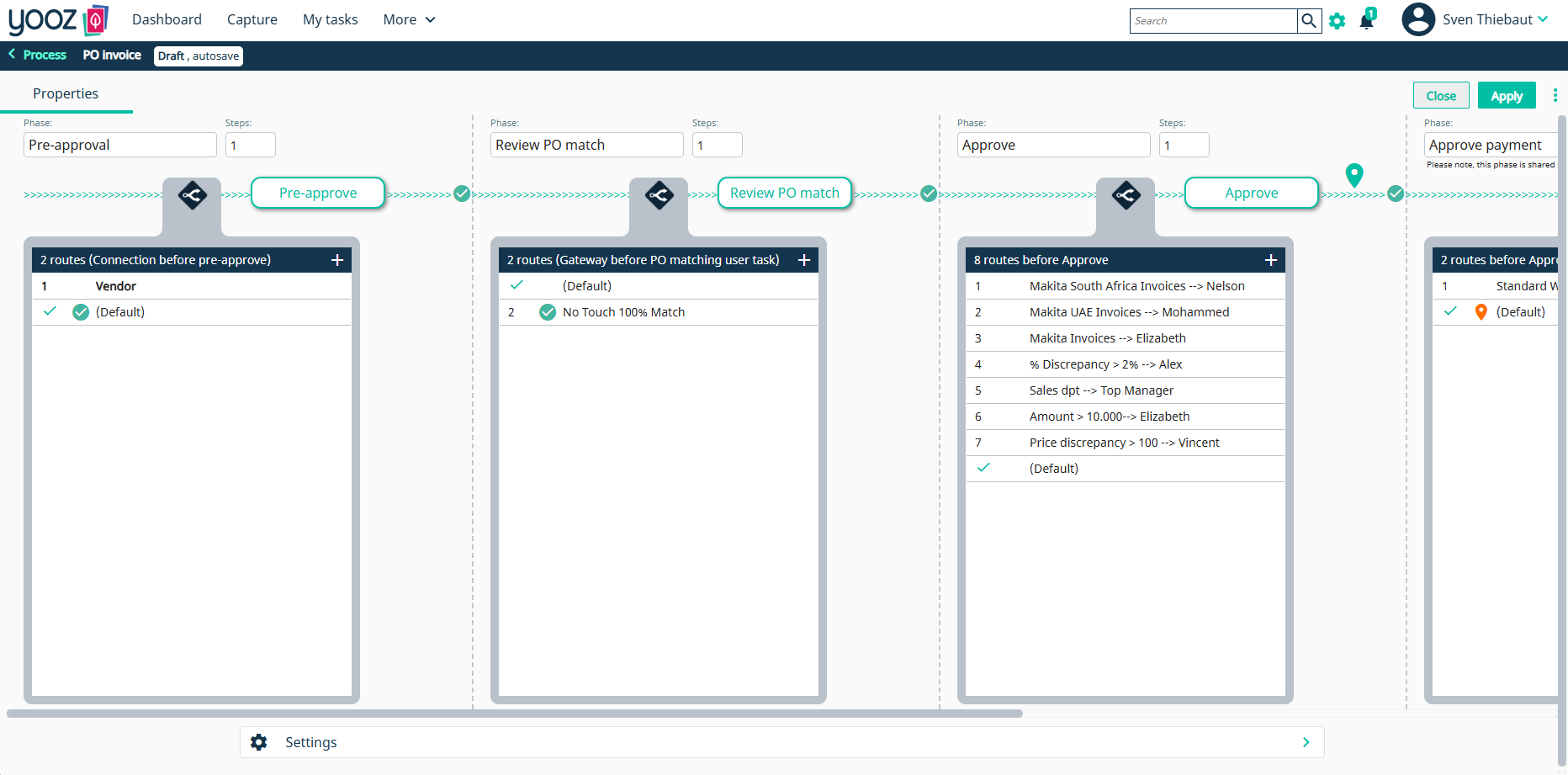Viewport: 1568px width, 775px height.
Task: Click the gateway diamond before Approve
Action: tap(1126, 195)
